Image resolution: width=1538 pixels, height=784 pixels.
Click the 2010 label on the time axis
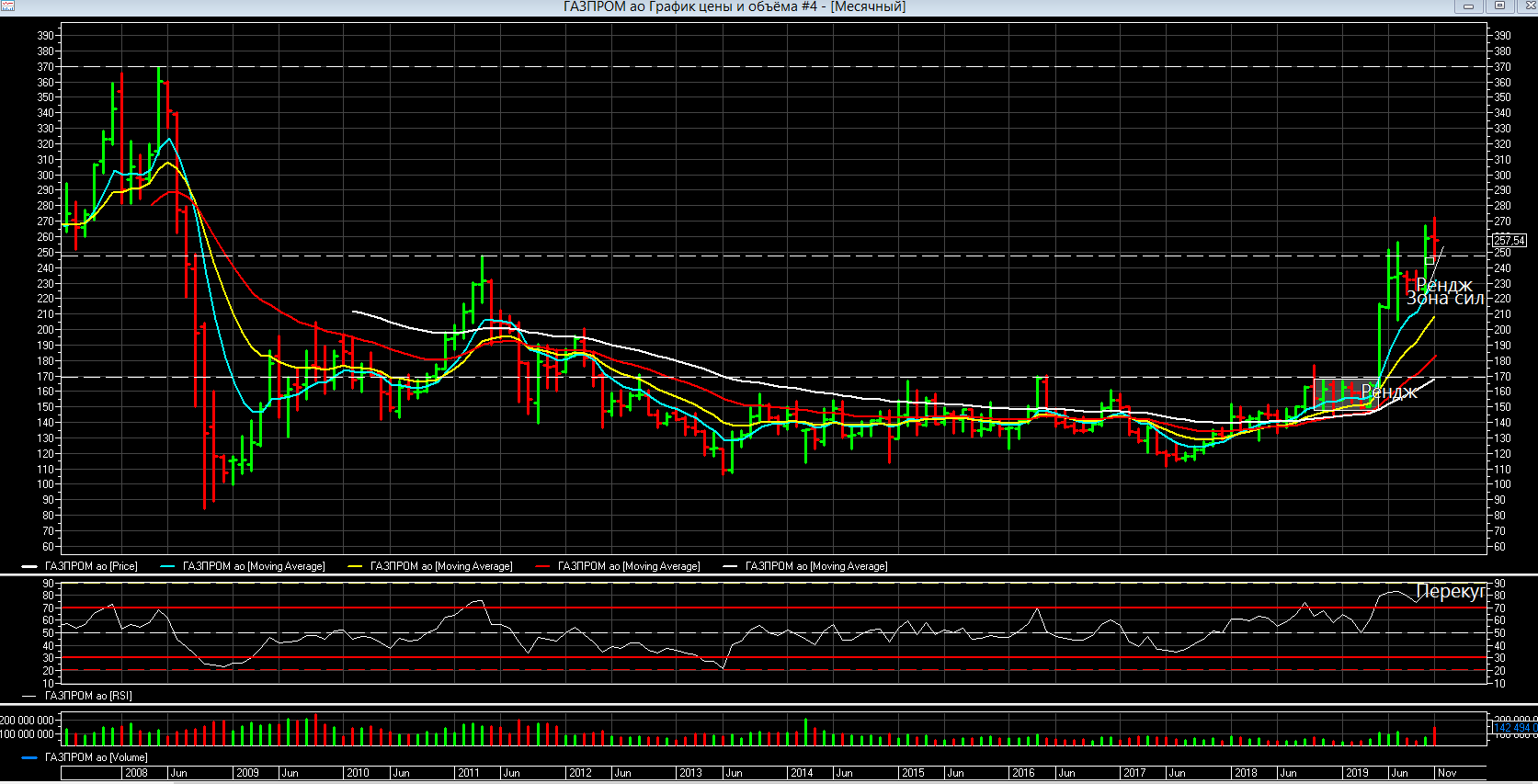pos(358,773)
